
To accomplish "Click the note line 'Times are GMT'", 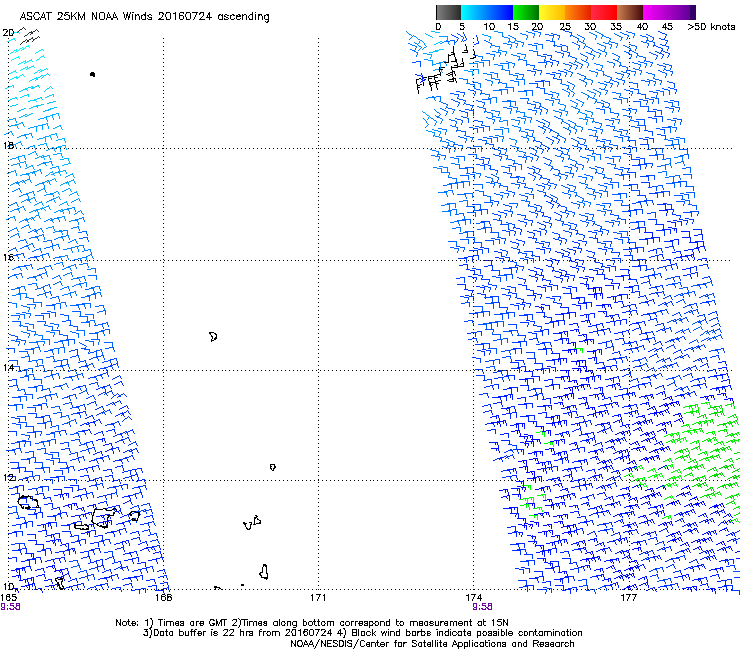I will click(x=193, y=623).
